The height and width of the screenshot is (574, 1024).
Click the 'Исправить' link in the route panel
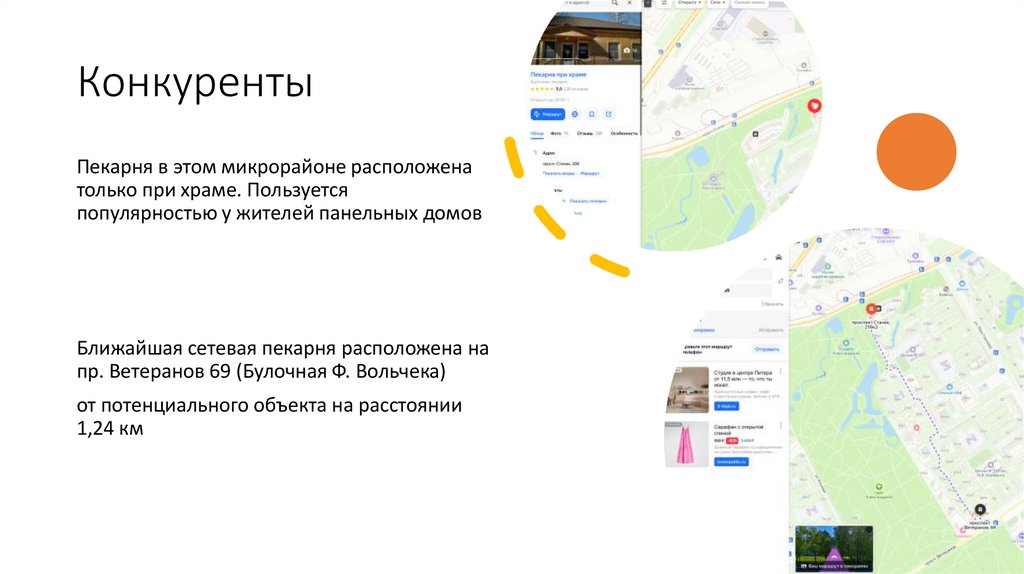[x=771, y=330]
